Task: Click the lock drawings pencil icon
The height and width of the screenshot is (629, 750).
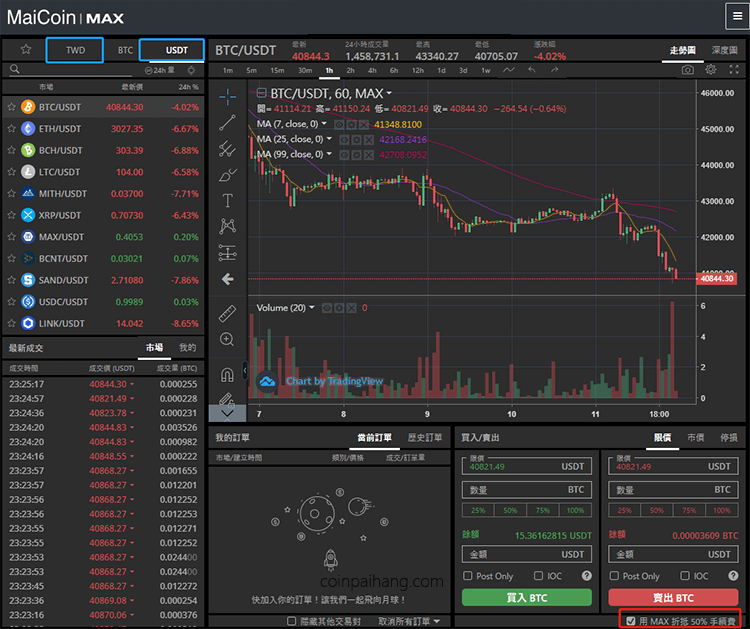Action: click(x=227, y=398)
